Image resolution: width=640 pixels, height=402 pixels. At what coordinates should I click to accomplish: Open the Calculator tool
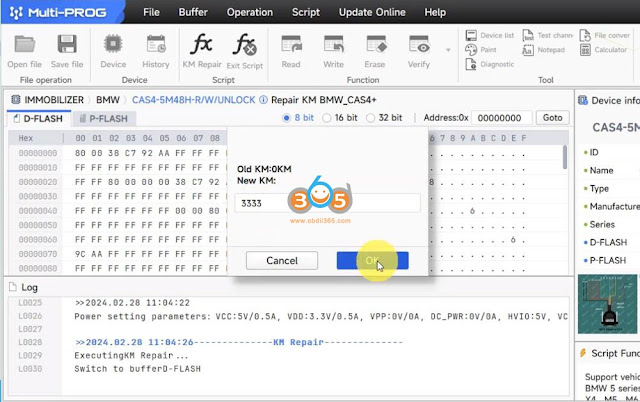tap(603, 50)
